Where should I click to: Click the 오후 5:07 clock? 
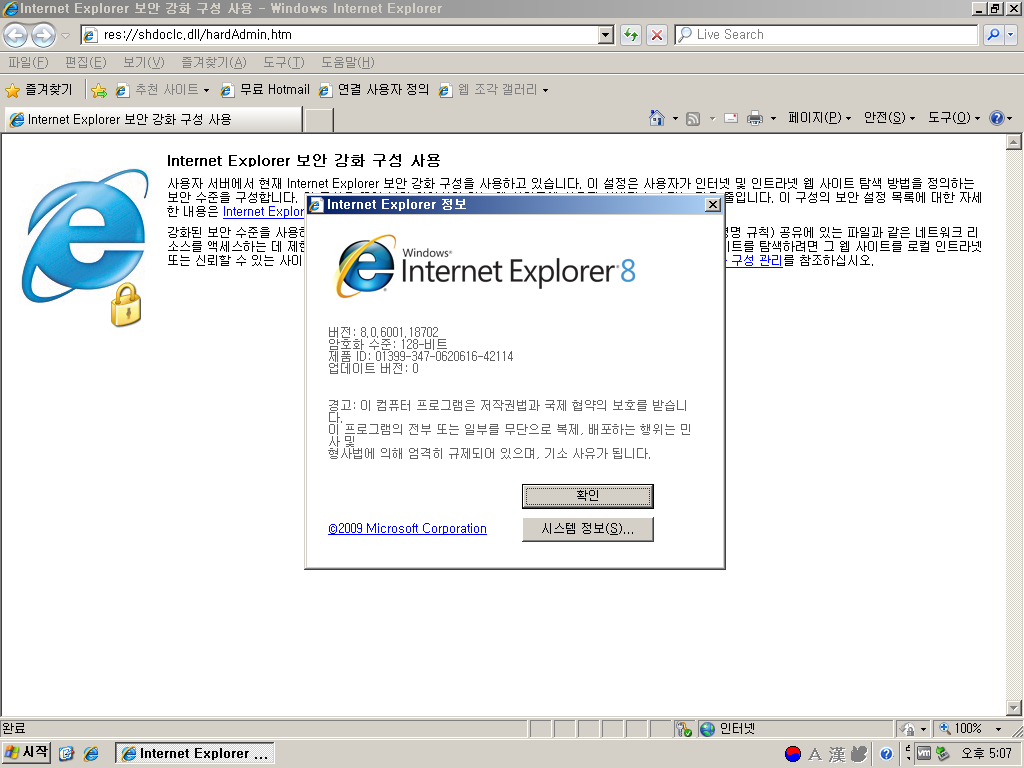pos(985,754)
